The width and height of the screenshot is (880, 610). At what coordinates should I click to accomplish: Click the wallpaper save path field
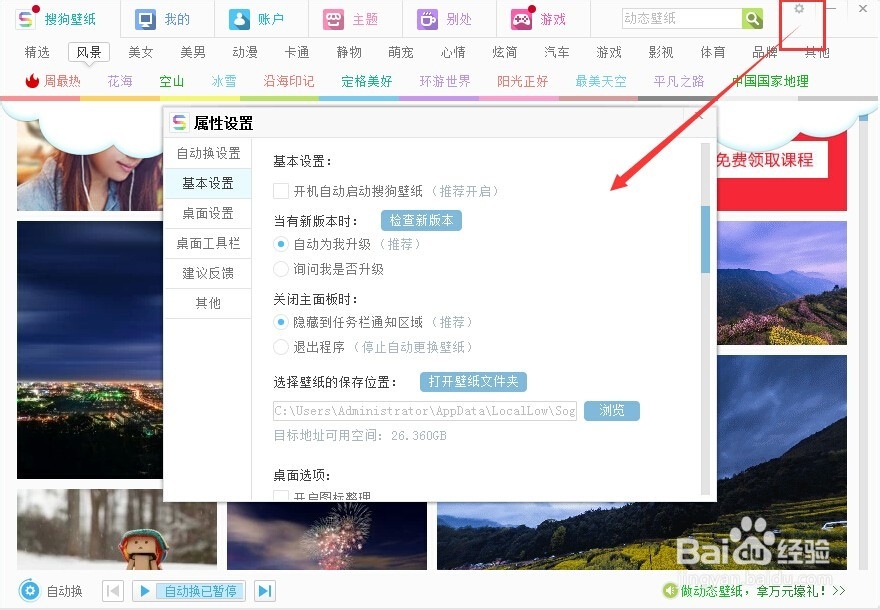(x=420, y=410)
